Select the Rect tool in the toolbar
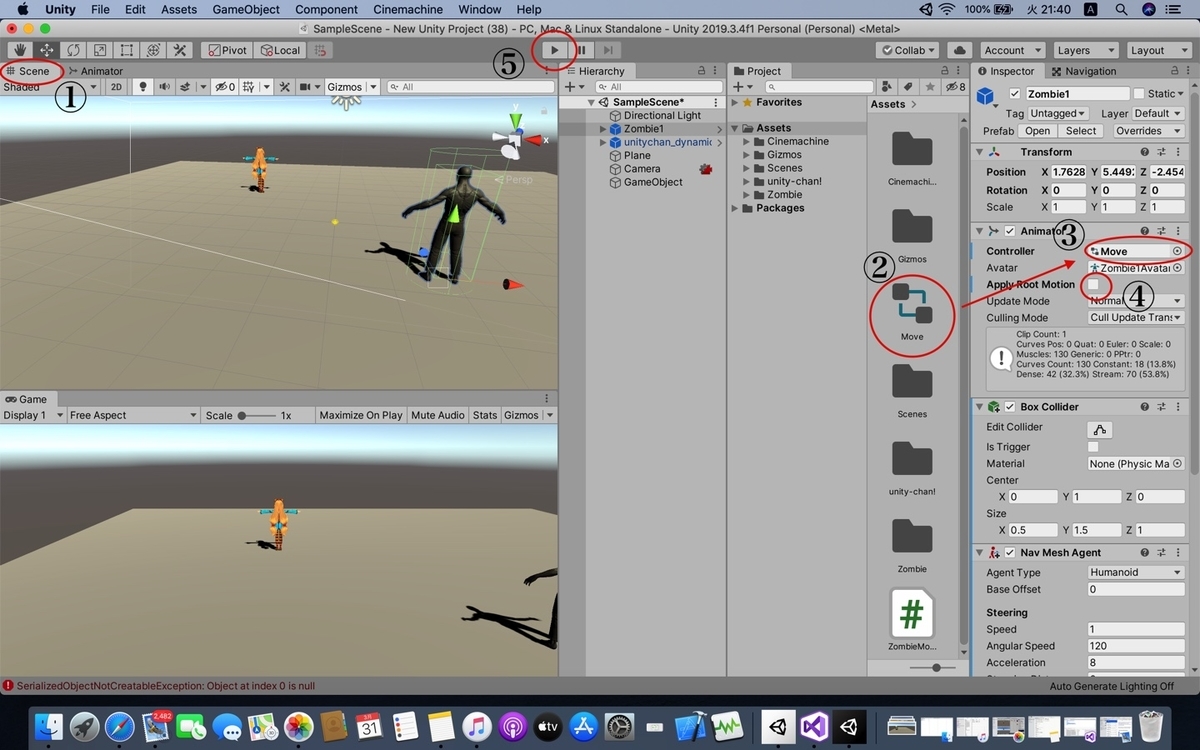 tap(127, 50)
